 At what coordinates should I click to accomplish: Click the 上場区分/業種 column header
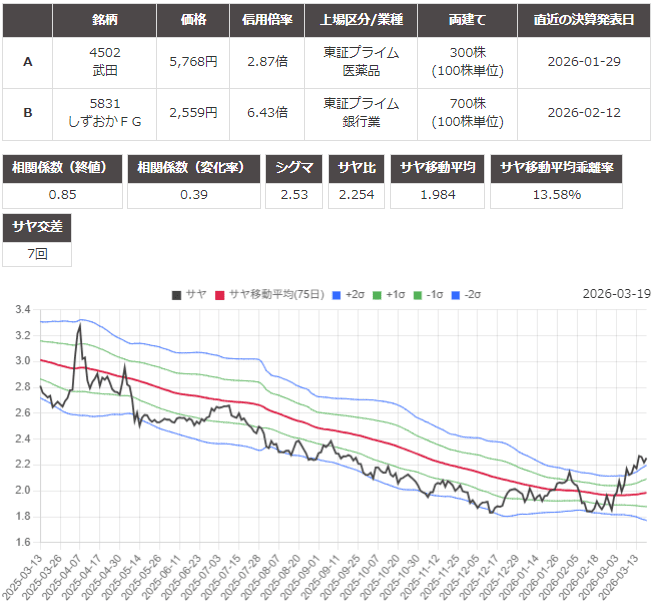pos(361,20)
